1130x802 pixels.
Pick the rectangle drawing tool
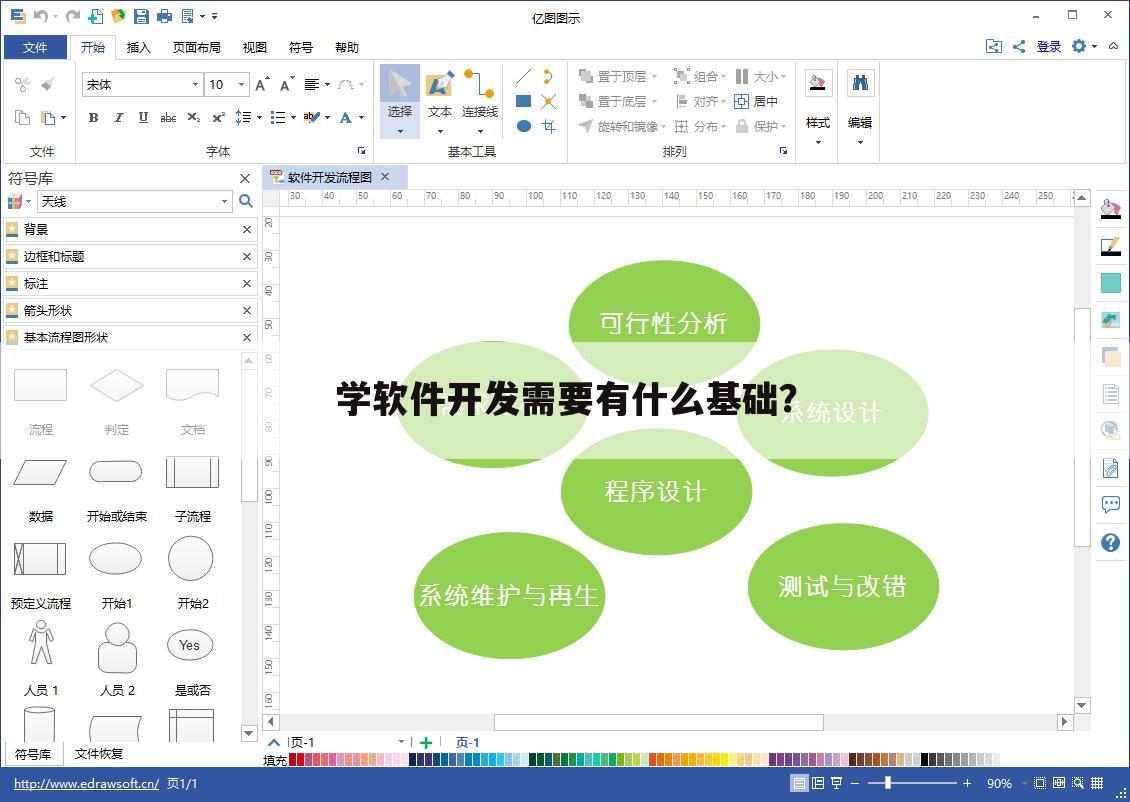pyautogui.click(x=524, y=102)
